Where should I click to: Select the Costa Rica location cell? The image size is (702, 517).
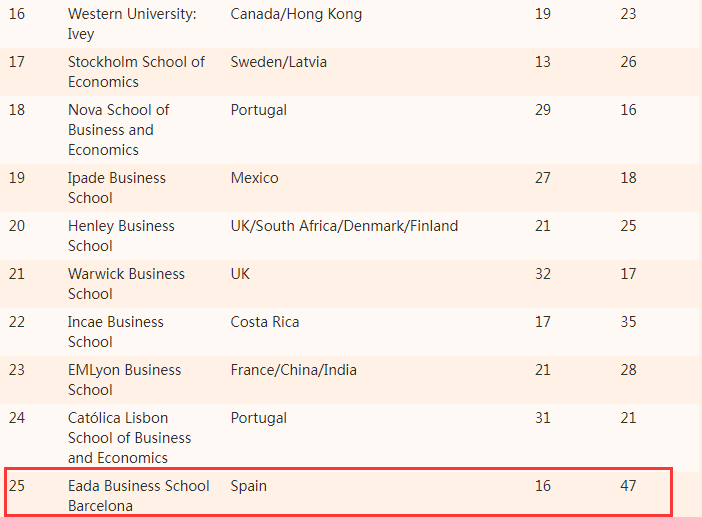tap(265, 322)
